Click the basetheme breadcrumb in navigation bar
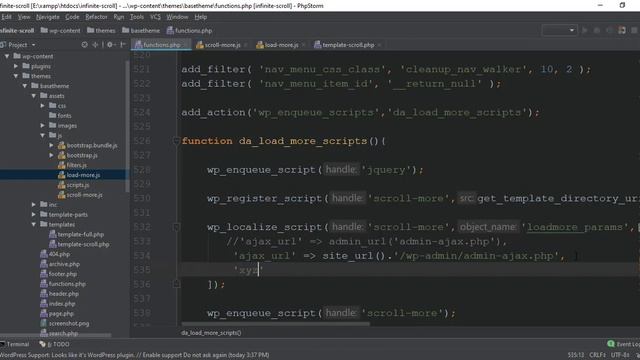The height and width of the screenshot is (360, 640). tap(141, 30)
